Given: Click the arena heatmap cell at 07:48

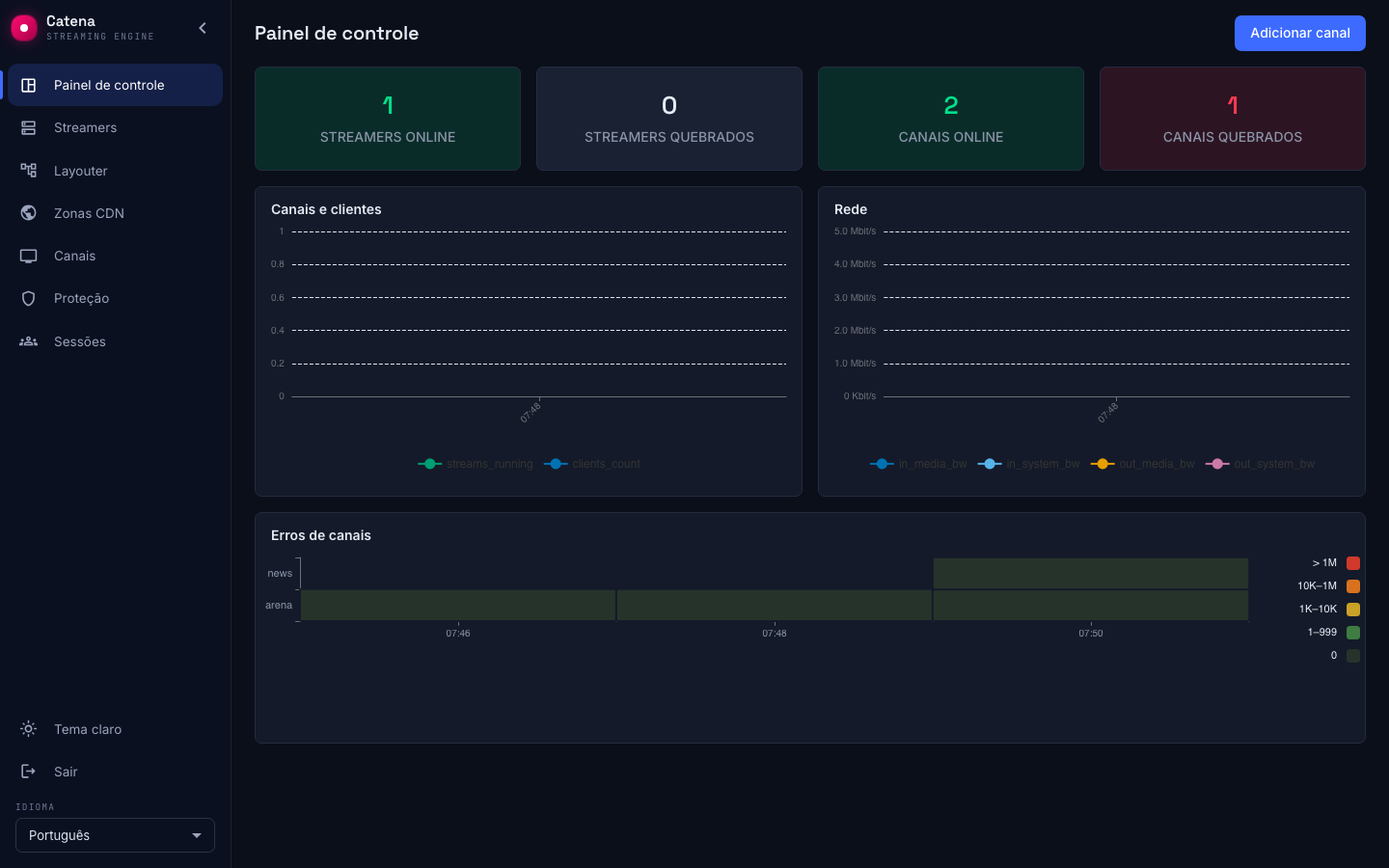Looking at the screenshot, I should pos(775,605).
